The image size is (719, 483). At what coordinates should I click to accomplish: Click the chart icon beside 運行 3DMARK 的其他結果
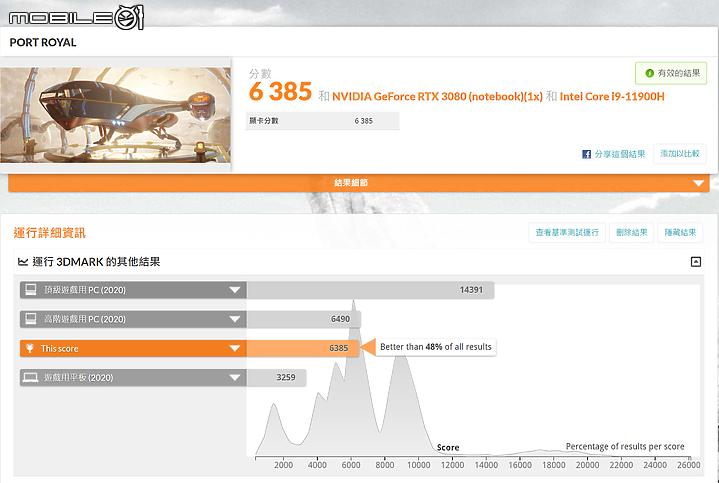point(23,262)
